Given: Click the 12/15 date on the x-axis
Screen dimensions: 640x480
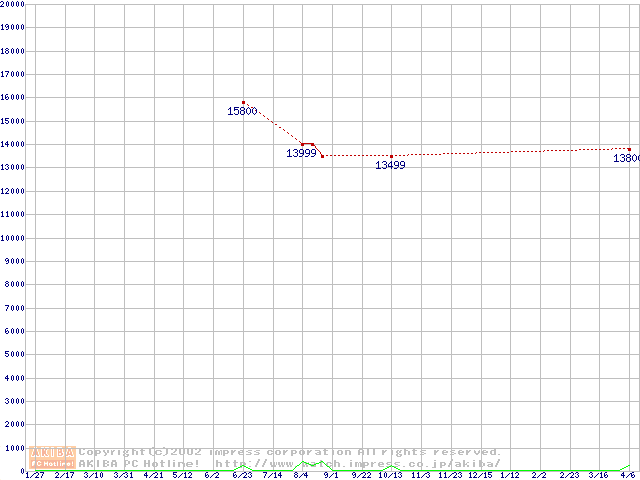Looking at the screenshot, I should tap(480, 475).
